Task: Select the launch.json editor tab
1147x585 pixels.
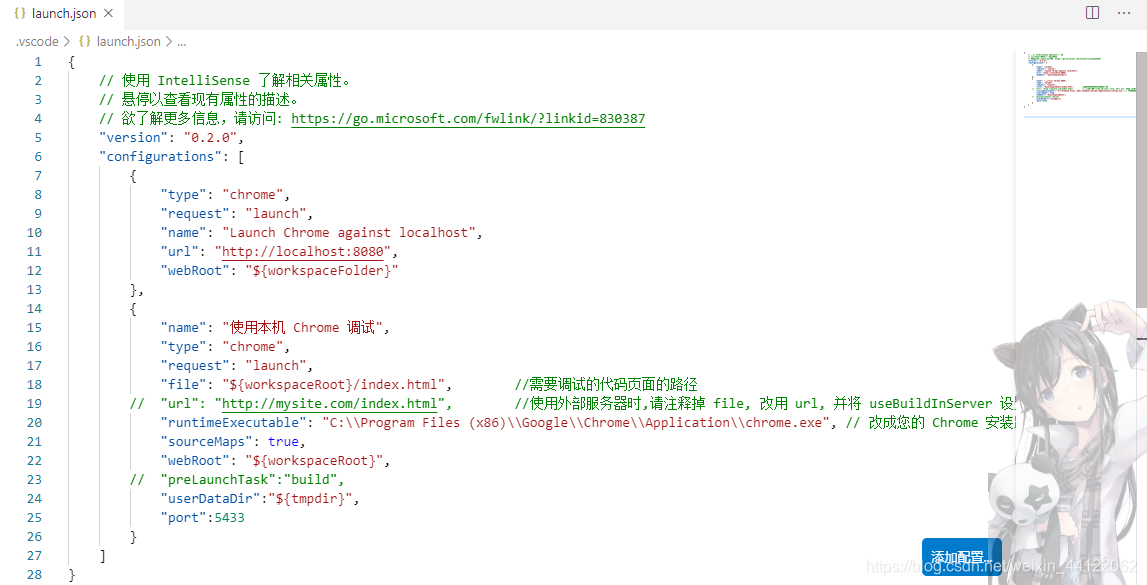Action: pos(61,13)
